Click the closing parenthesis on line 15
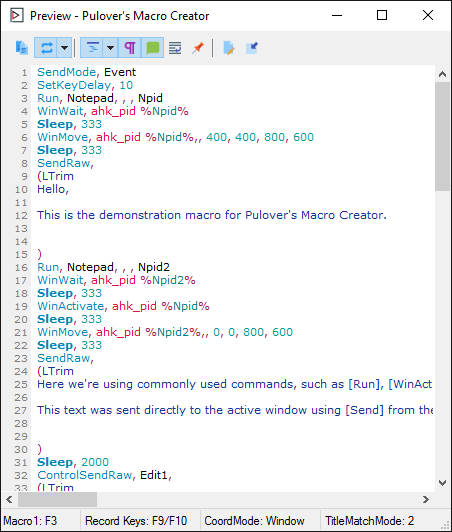Viewport: 452px width, 532px height. coord(39,254)
